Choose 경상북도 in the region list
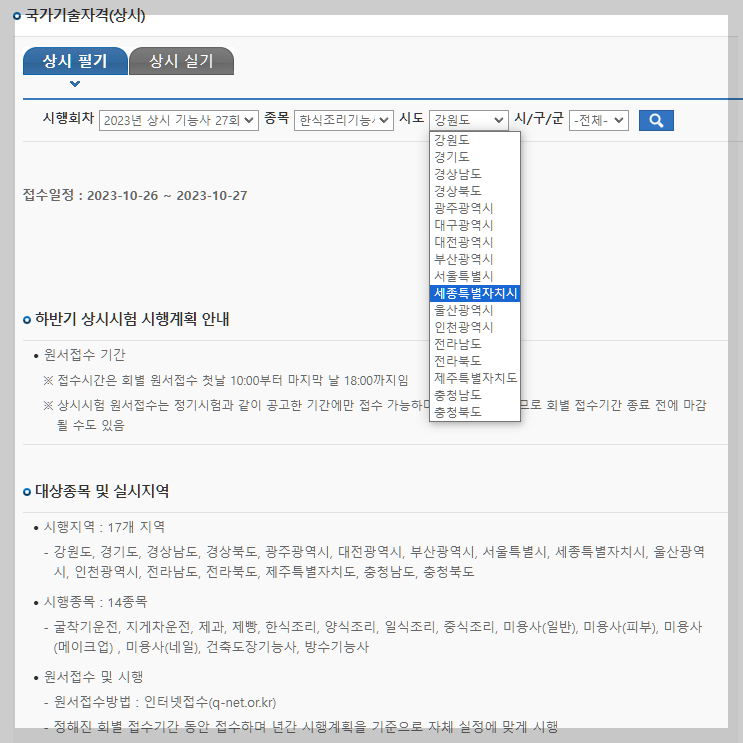743x743 pixels. click(x=475, y=191)
